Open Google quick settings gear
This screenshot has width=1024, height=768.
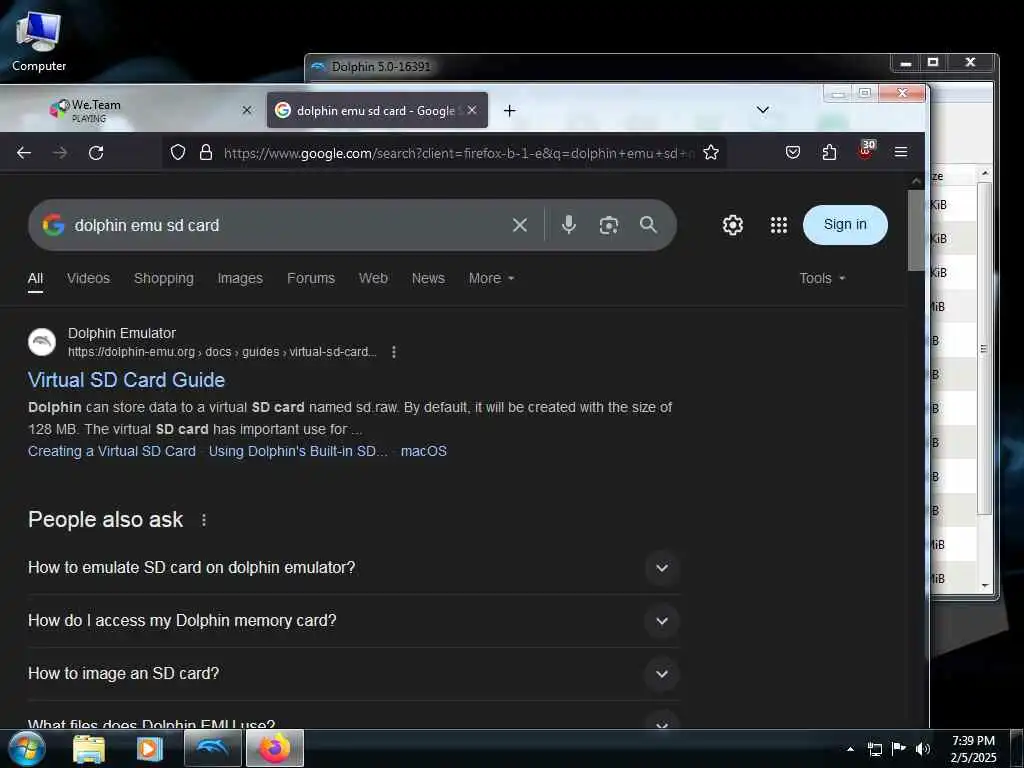click(x=733, y=225)
